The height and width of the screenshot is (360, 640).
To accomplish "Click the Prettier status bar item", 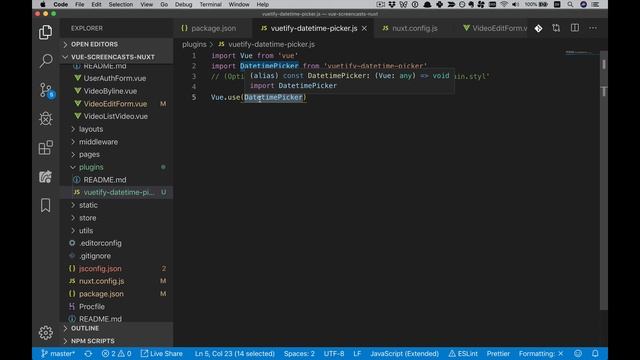I will pos(498,353).
